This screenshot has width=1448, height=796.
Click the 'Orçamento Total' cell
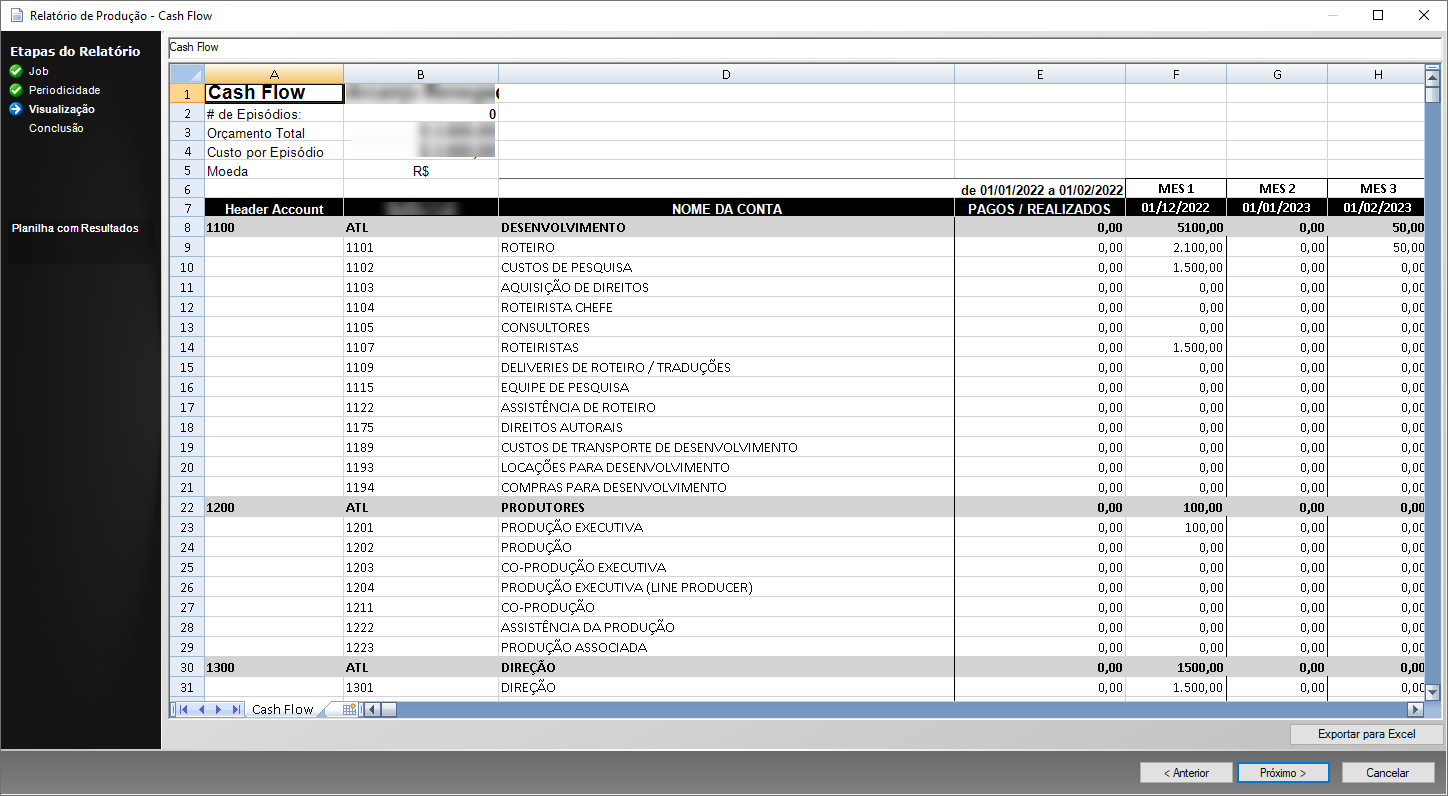pos(274,133)
